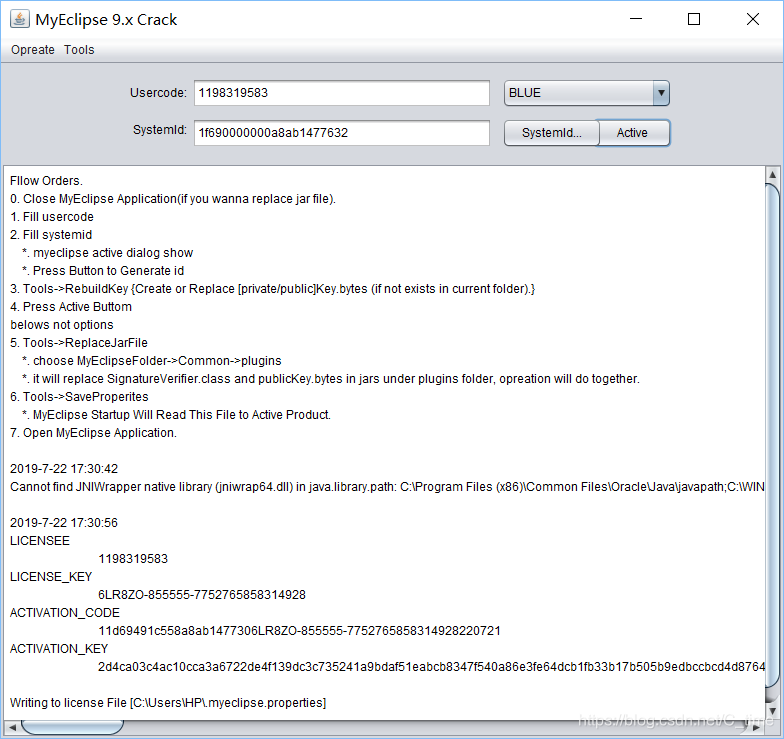Image resolution: width=784 pixels, height=739 pixels.
Task: Click the Active button
Action: pyautogui.click(x=633, y=132)
